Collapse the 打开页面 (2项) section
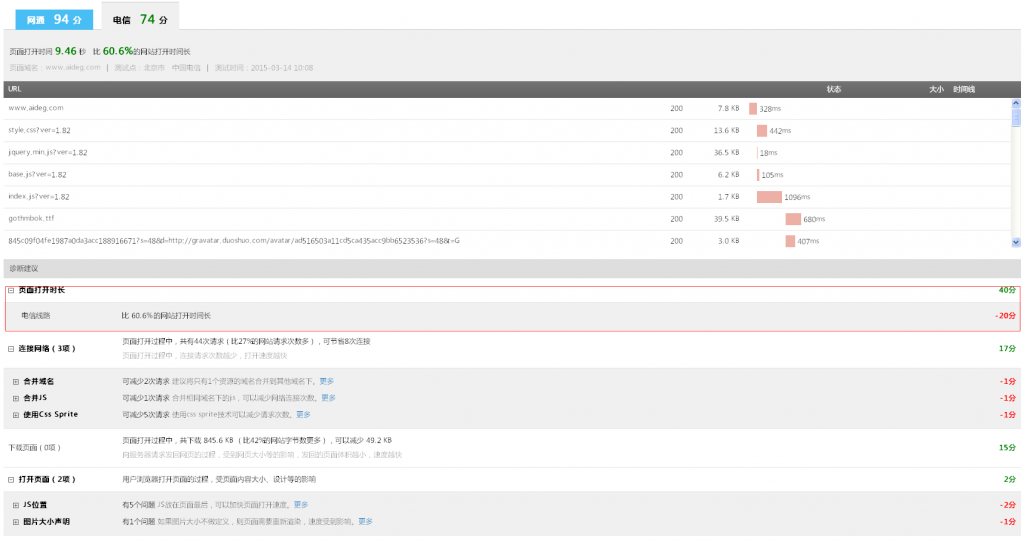The image size is (1024, 541). 11,480
